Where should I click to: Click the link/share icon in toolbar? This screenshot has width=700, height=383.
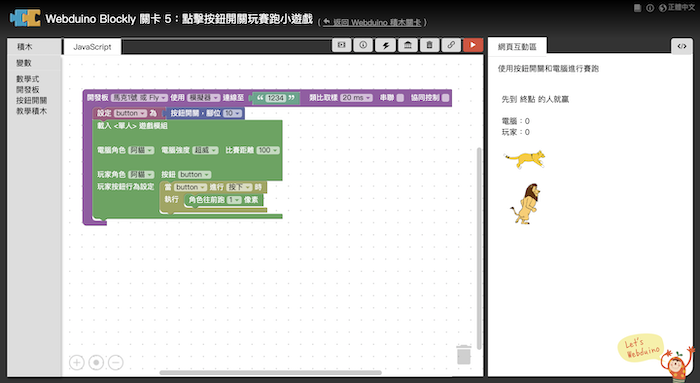pos(451,45)
